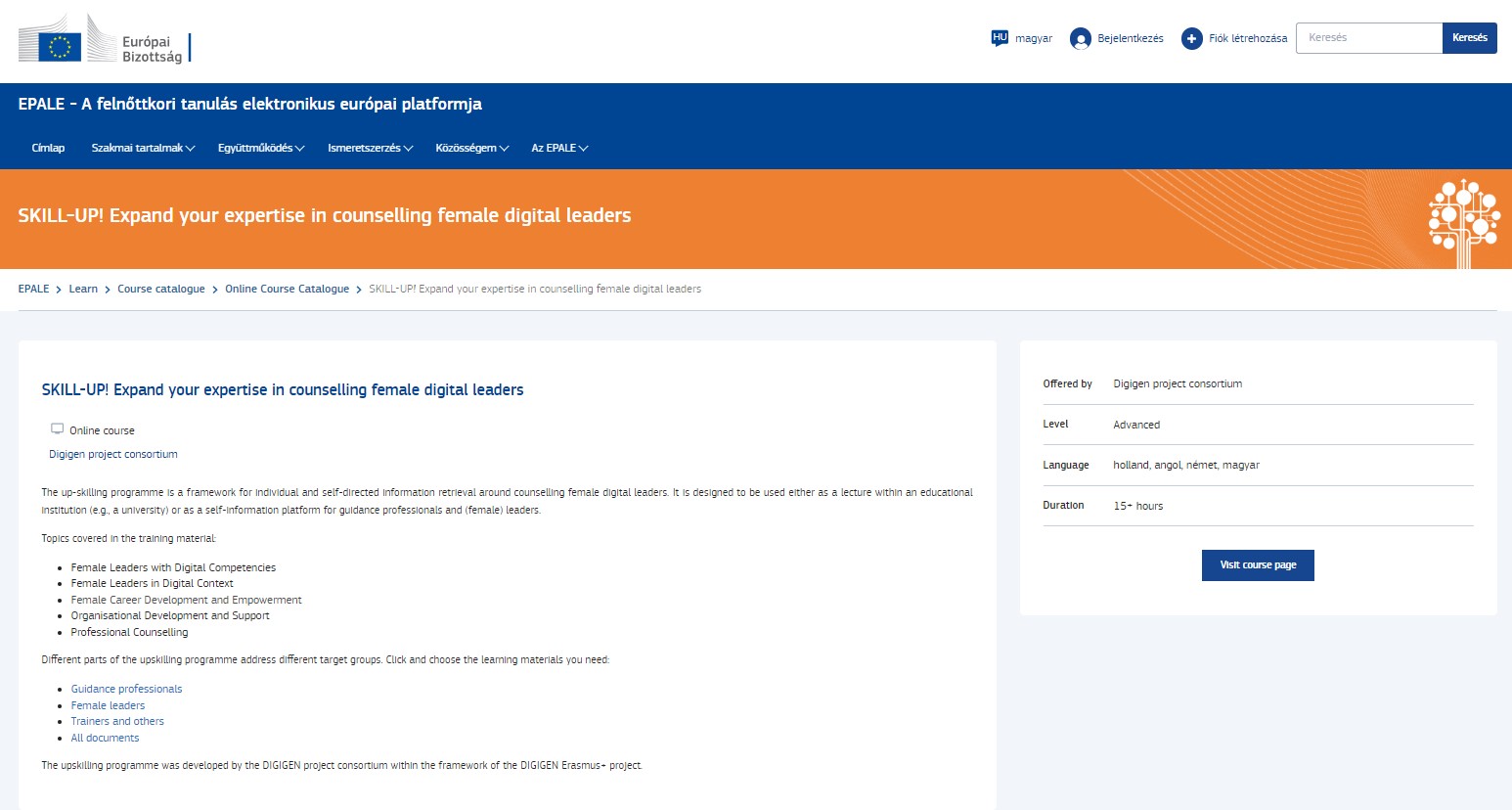Image resolution: width=1512 pixels, height=810 pixels.
Task: Click the Advanced level value
Action: click(1136, 425)
